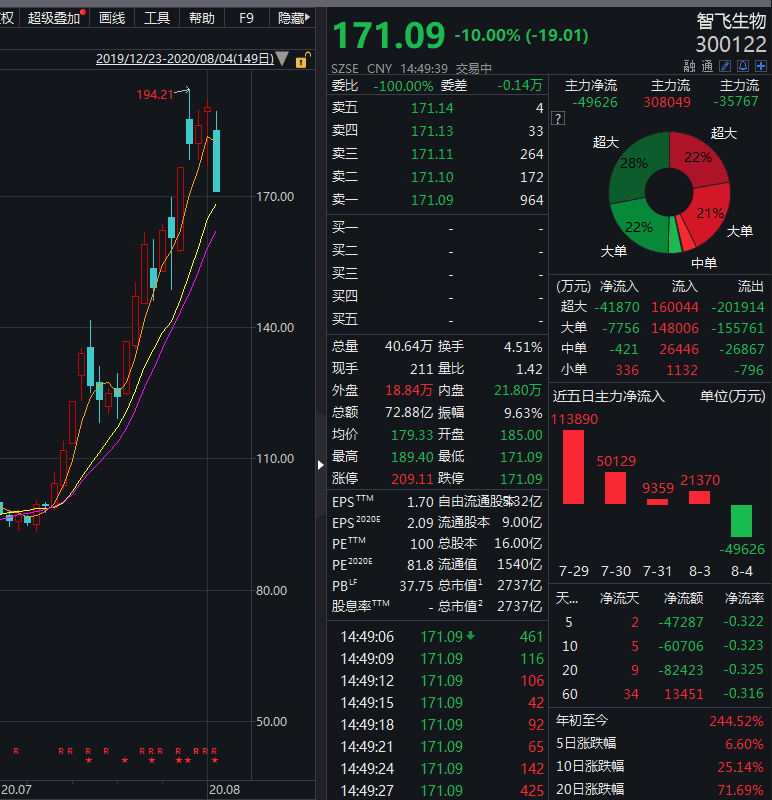
Task: Toggle the orange chart lock icon
Action: pyautogui.click(x=303, y=60)
